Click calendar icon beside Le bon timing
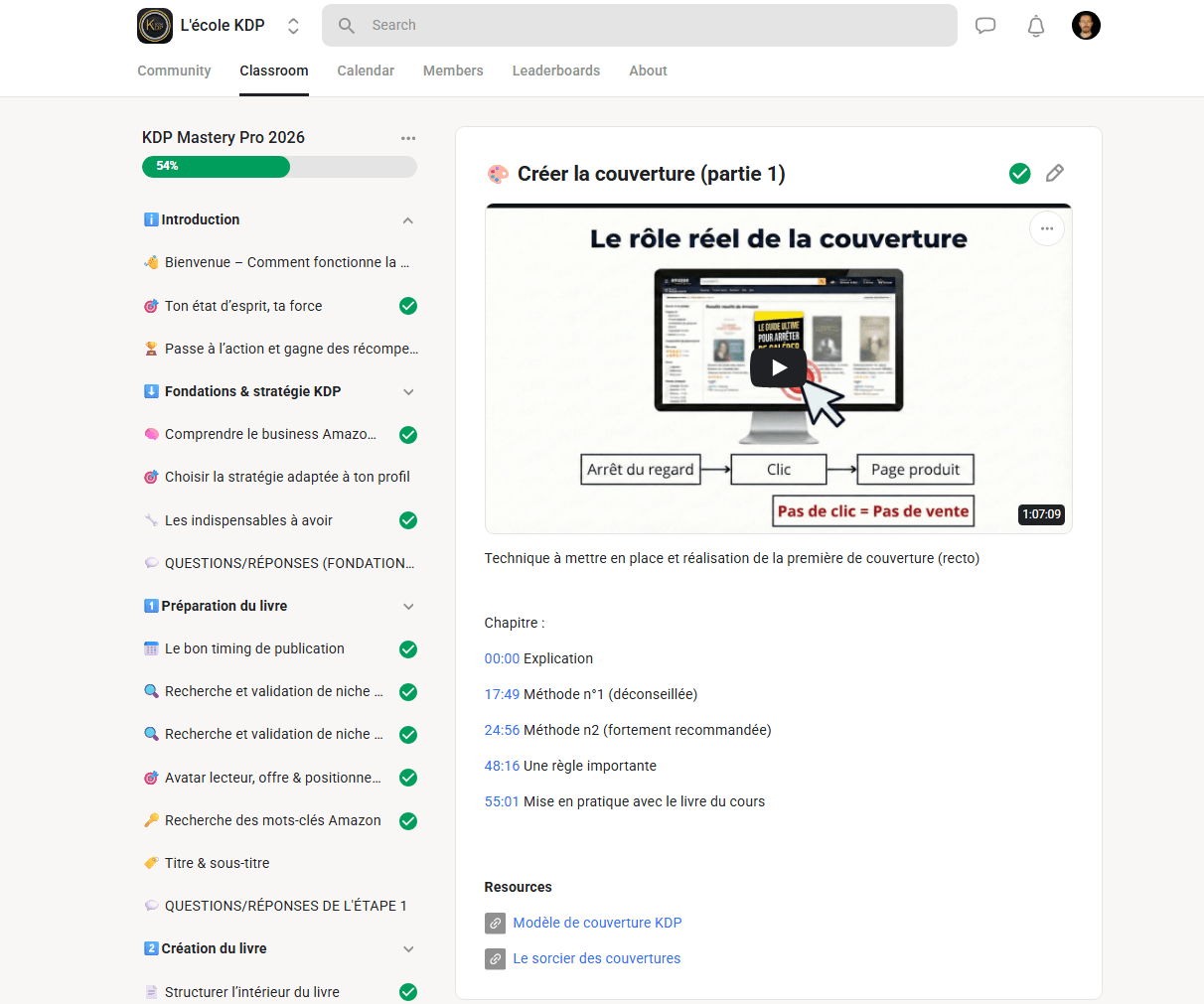Screen dimensions: 1204x1004 [x=151, y=648]
